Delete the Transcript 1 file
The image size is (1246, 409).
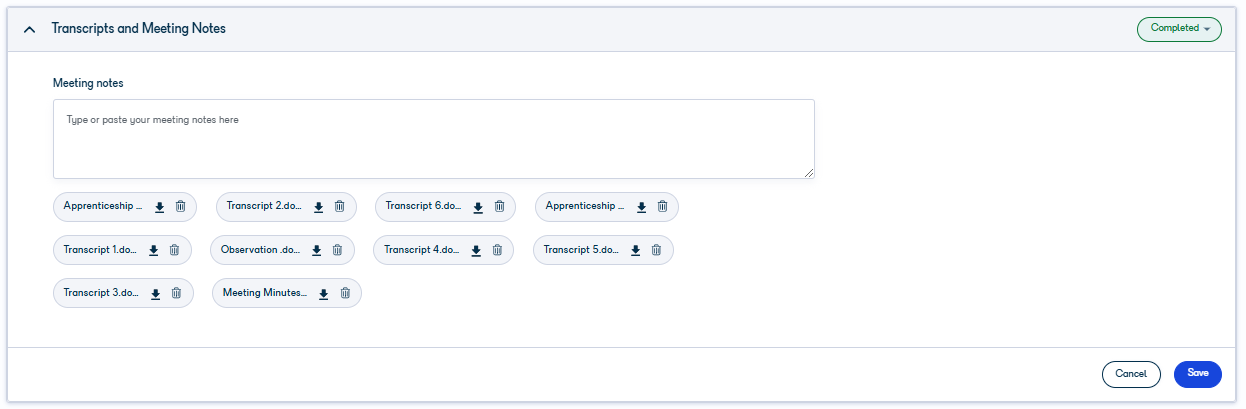click(x=174, y=250)
